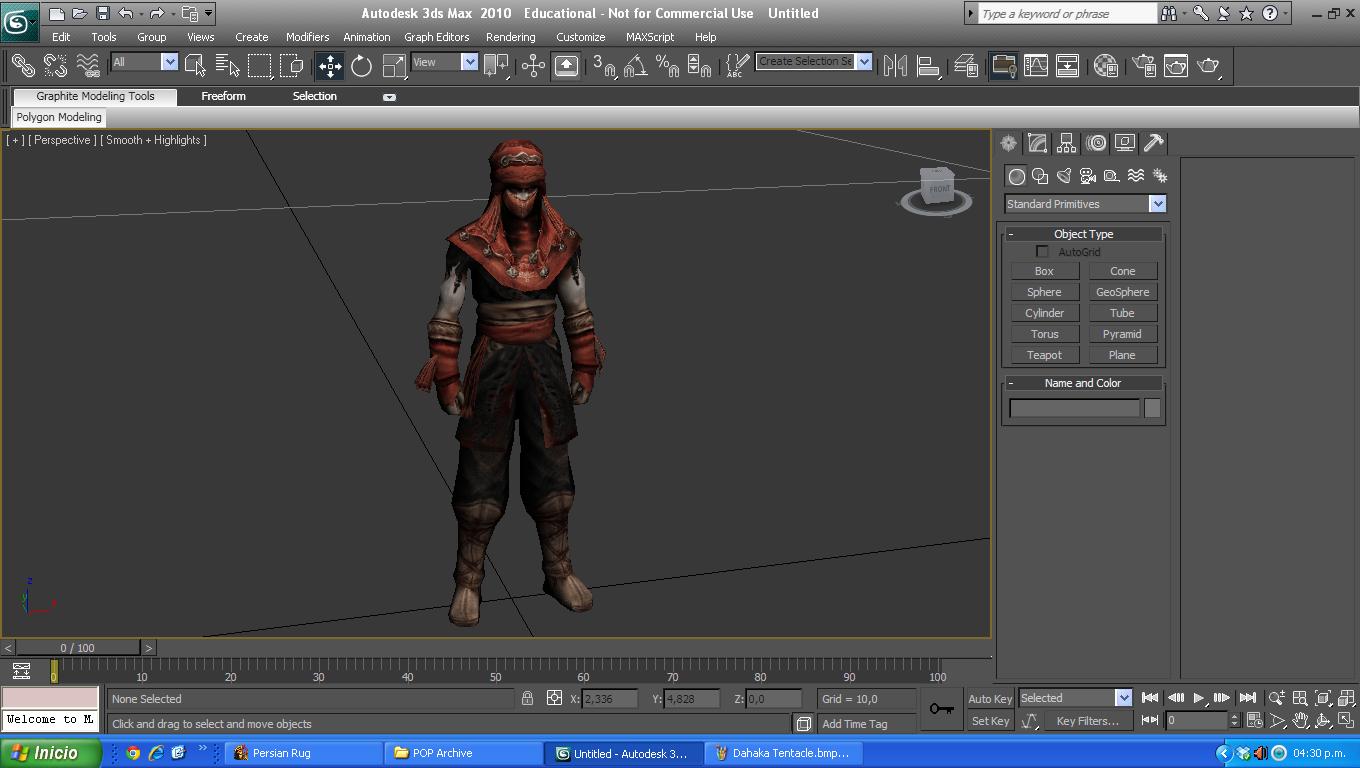
Task: Toggle the Graphite Modeling Tools ribbon
Action: coord(1003,66)
